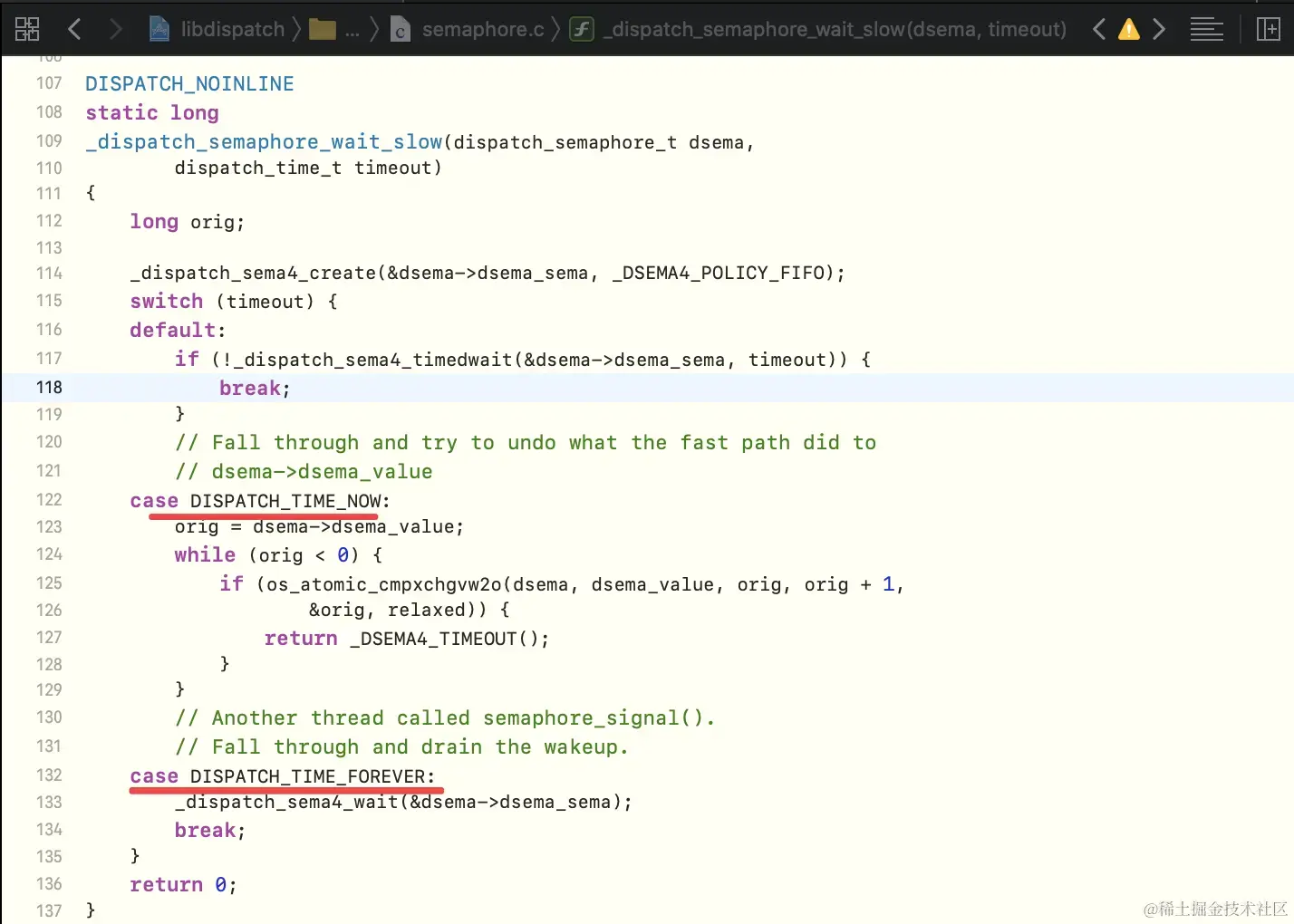Open the editor options lines menu
The width and height of the screenshot is (1294, 924).
(x=1206, y=29)
